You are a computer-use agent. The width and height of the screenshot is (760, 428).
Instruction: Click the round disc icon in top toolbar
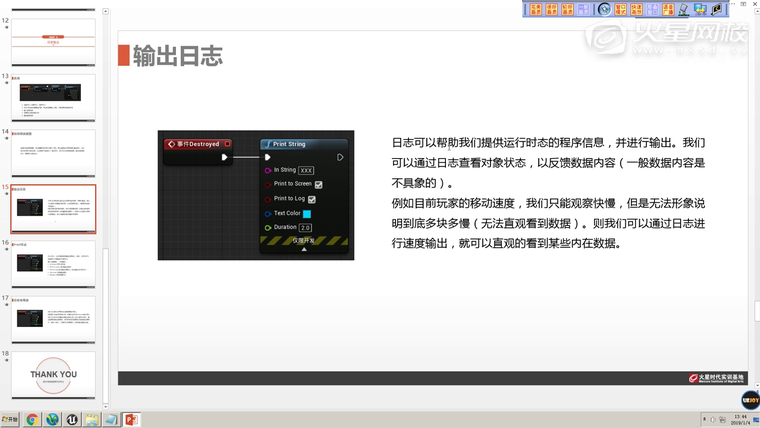click(x=604, y=9)
